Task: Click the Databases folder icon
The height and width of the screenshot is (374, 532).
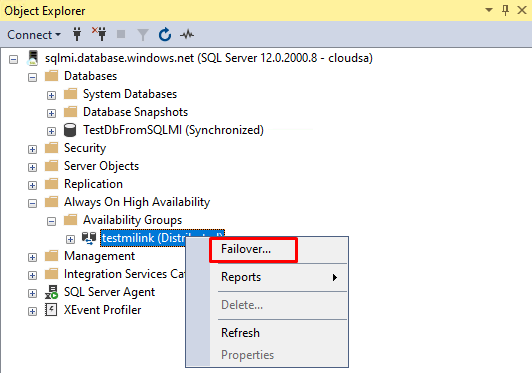Action: coord(52,76)
